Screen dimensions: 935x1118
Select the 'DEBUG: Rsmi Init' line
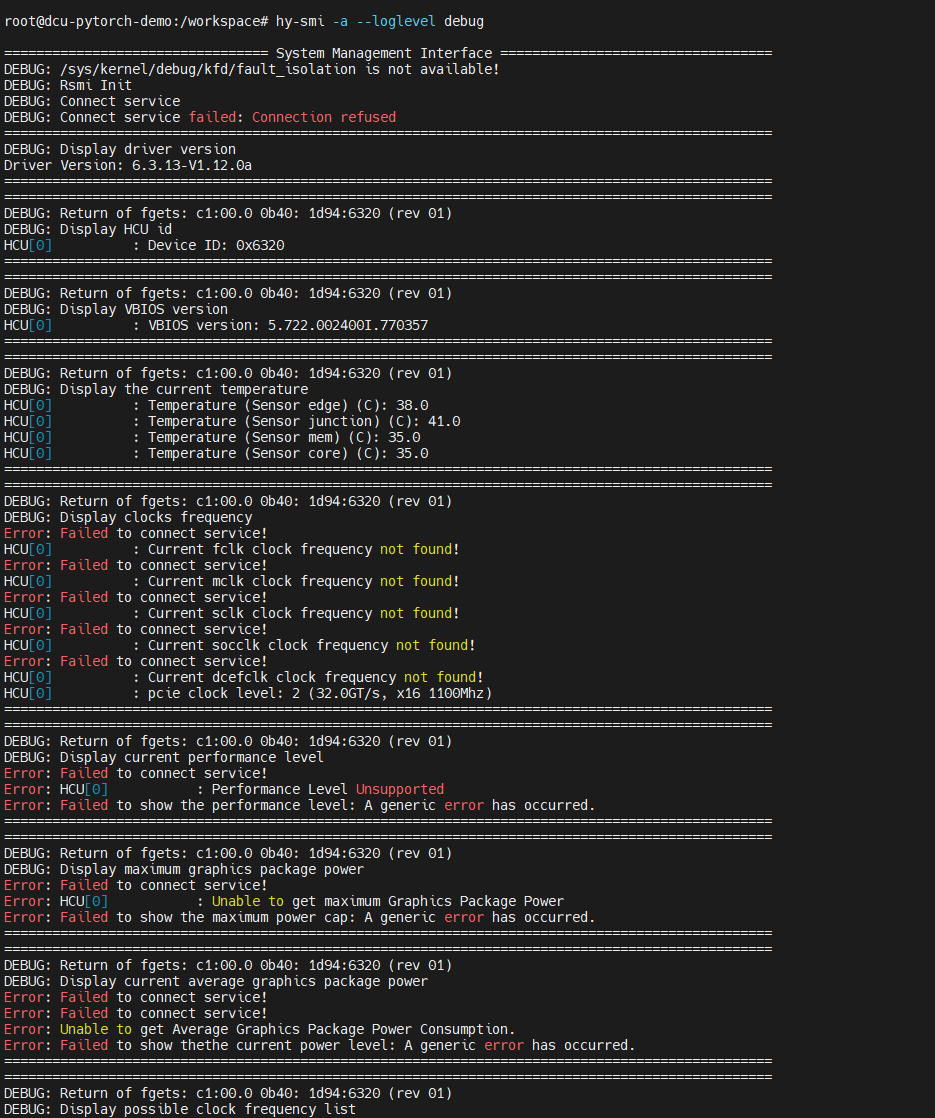click(68, 86)
